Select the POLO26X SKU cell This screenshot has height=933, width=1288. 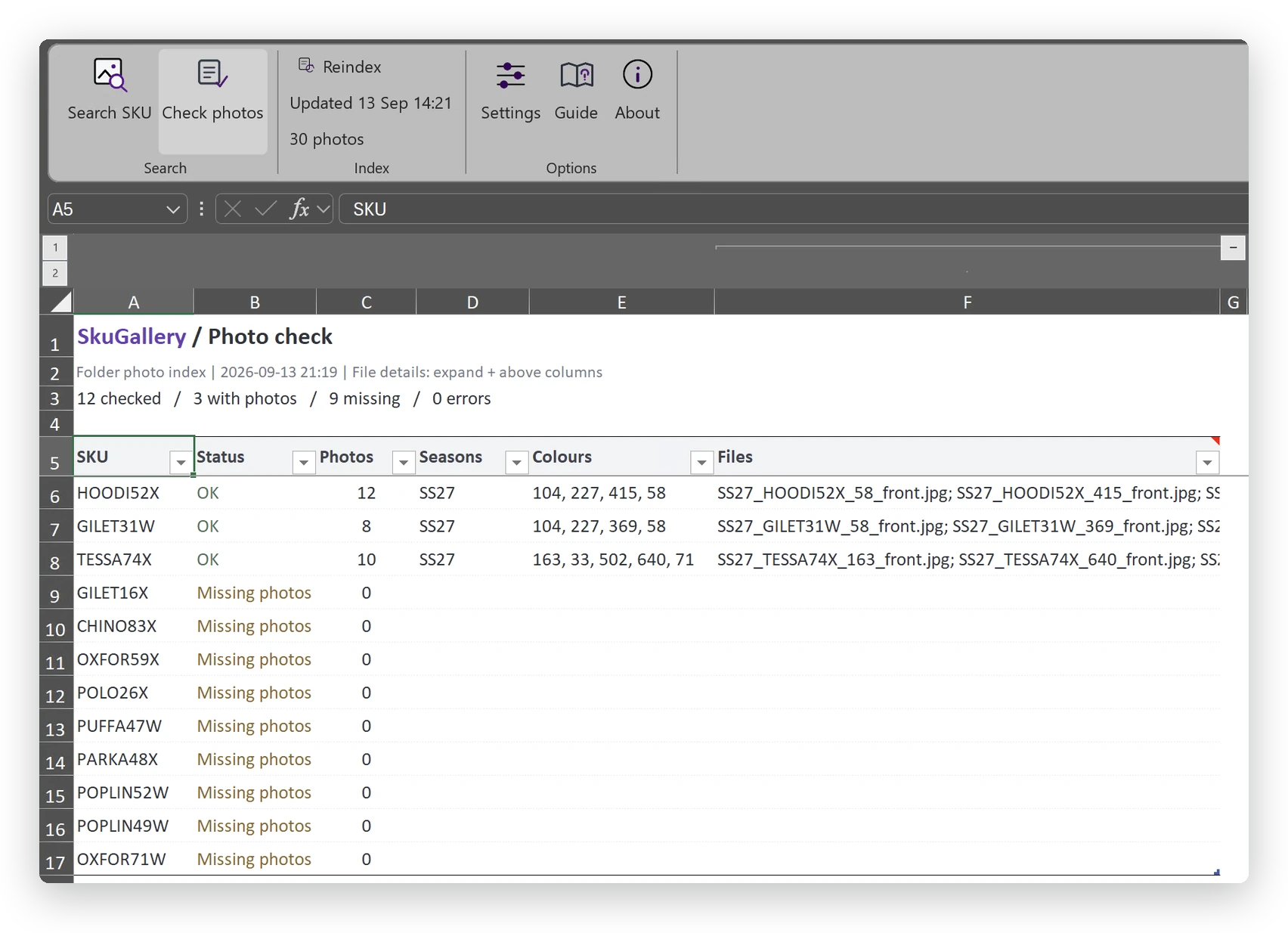pyautogui.click(x=134, y=693)
